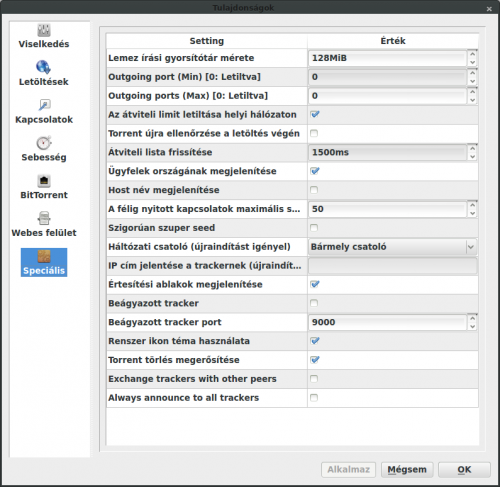
Task: Enable Always announce to all trackers
Action: pos(314,398)
